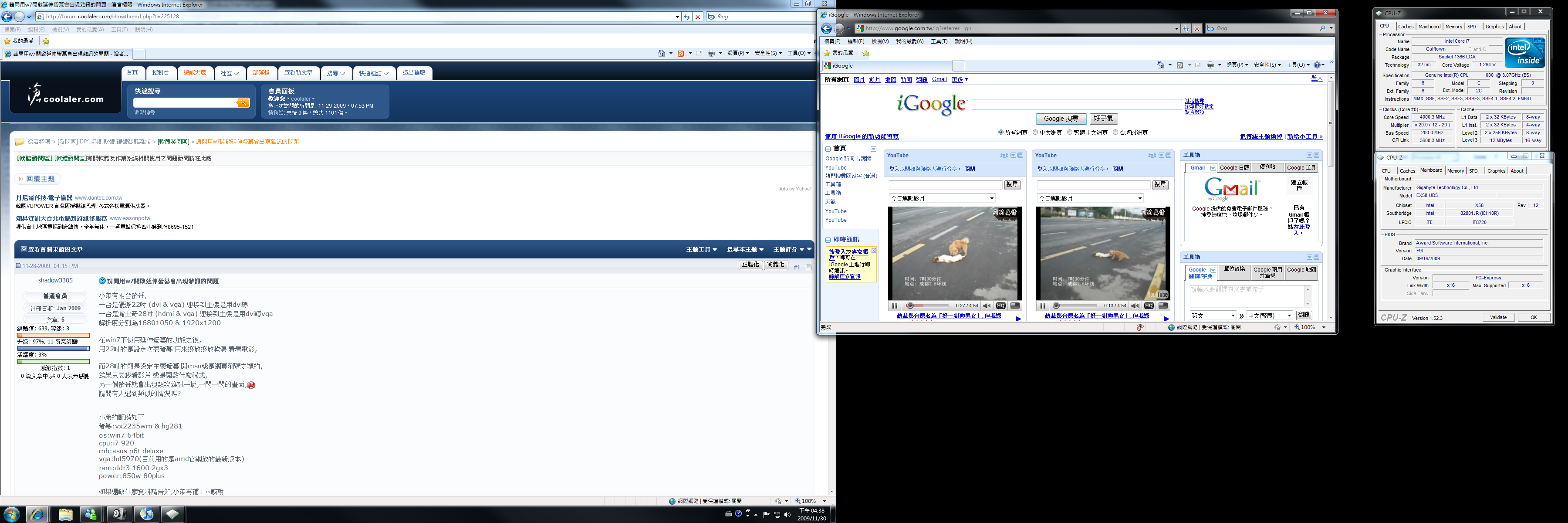Go back in the iGoogle IE window
Screen dimensions: 1568x523
click(826, 29)
